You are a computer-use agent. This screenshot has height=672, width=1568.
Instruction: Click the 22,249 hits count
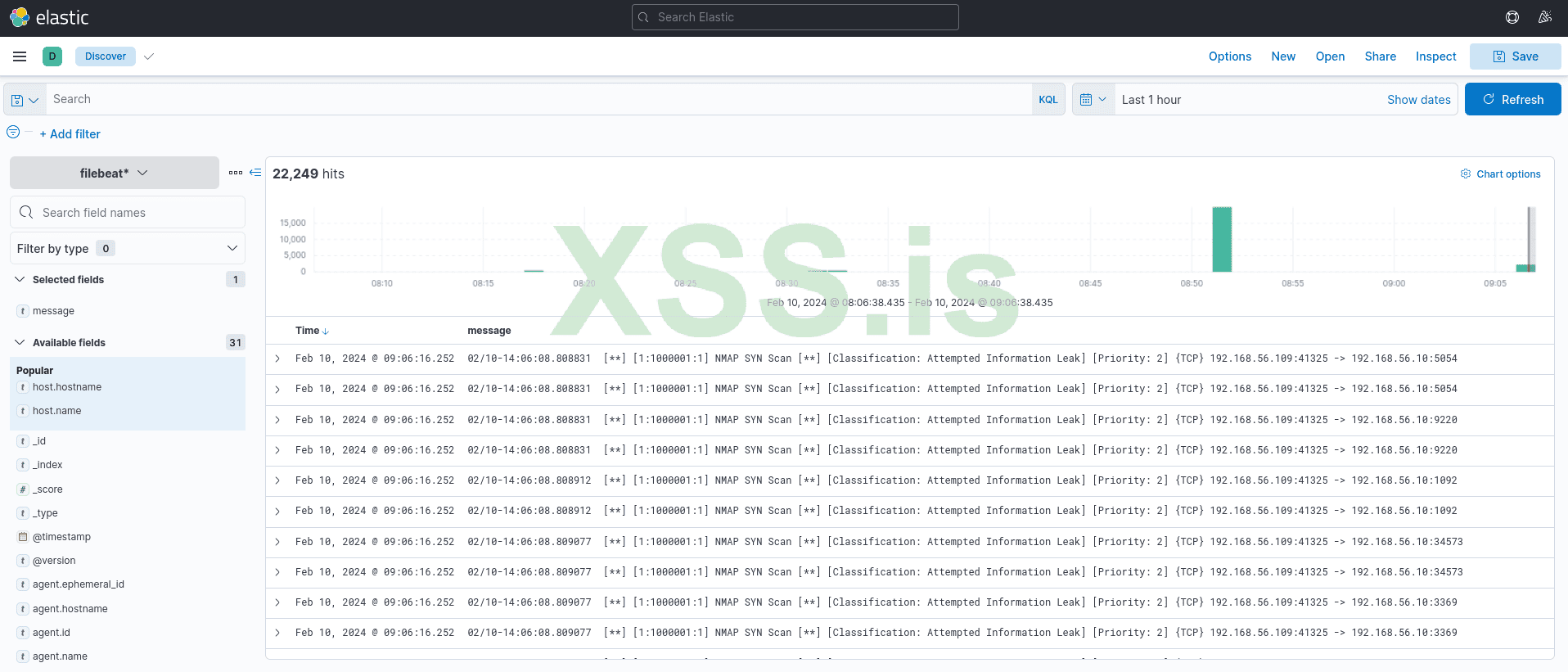coord(309,174)
